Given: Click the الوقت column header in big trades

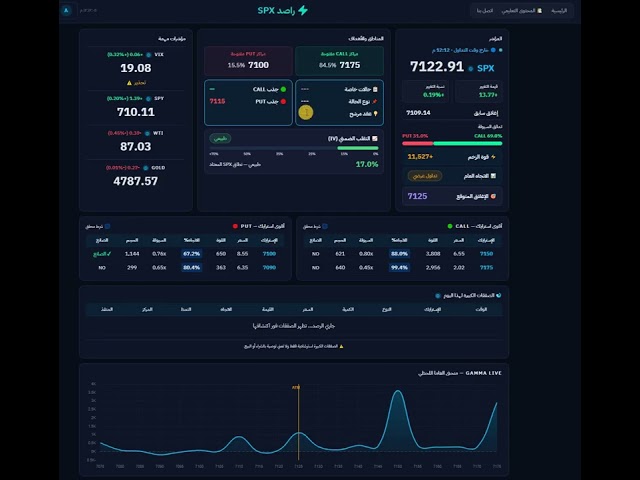Looking at the screenshot, I should tap(481, 309).
